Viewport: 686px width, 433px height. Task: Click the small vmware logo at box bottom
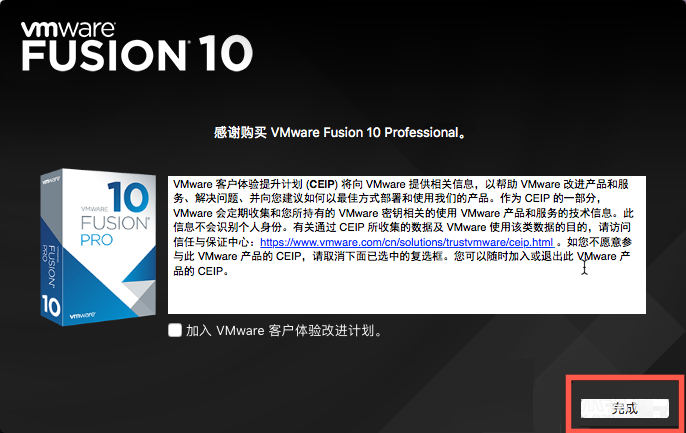82,315
